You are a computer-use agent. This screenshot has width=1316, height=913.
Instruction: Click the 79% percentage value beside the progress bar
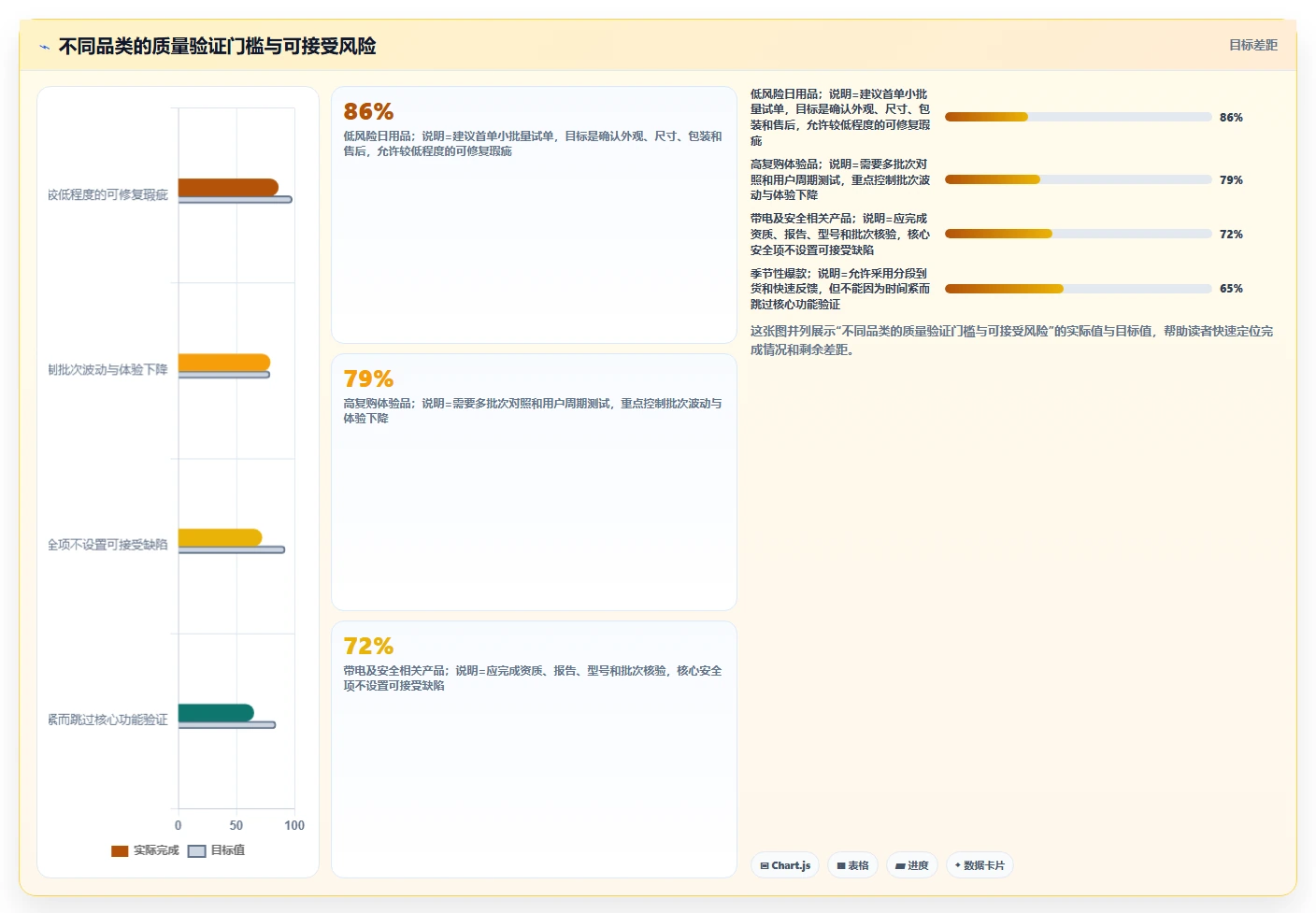(x=1231, y=180)
